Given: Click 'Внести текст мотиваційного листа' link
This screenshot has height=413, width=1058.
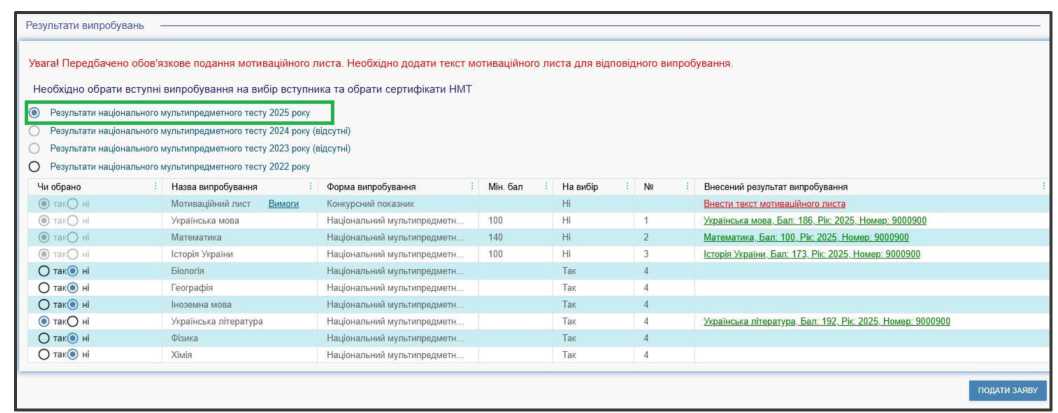Looking at the screenshot, I should pos(774,204).
